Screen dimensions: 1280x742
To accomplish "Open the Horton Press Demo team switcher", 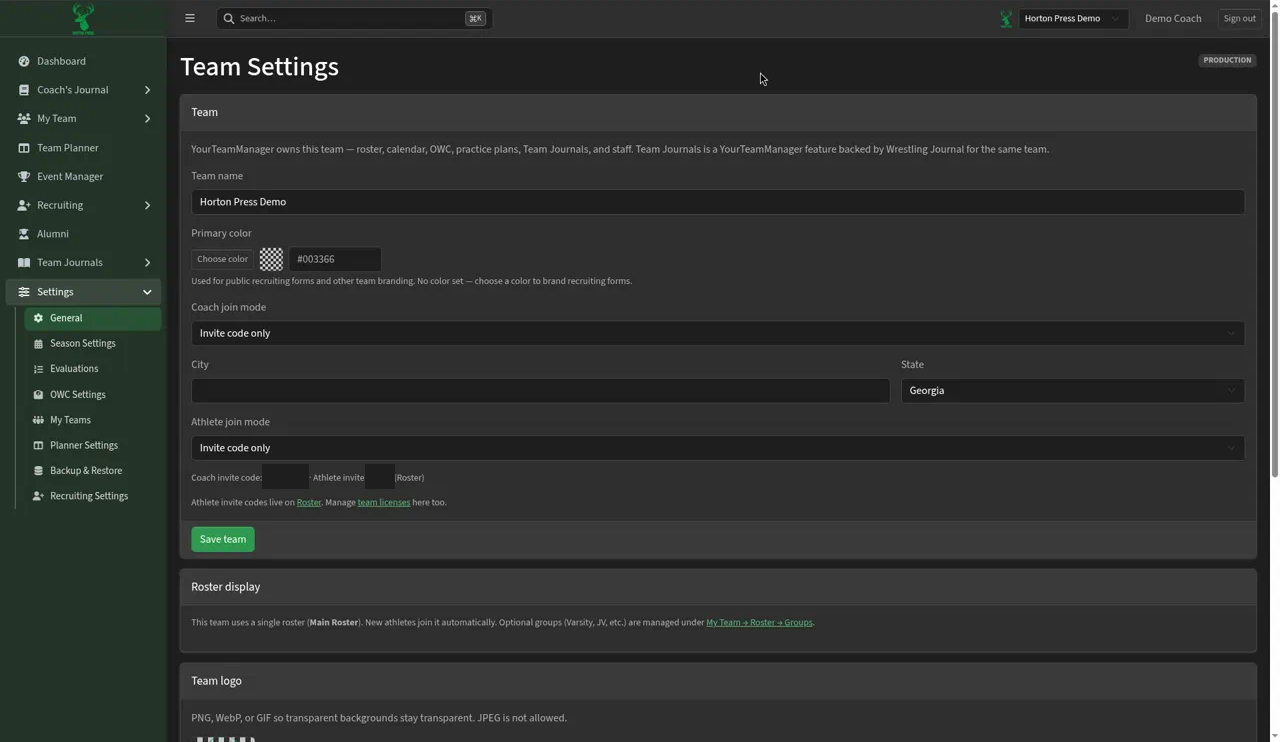I will click(1074, 18).
